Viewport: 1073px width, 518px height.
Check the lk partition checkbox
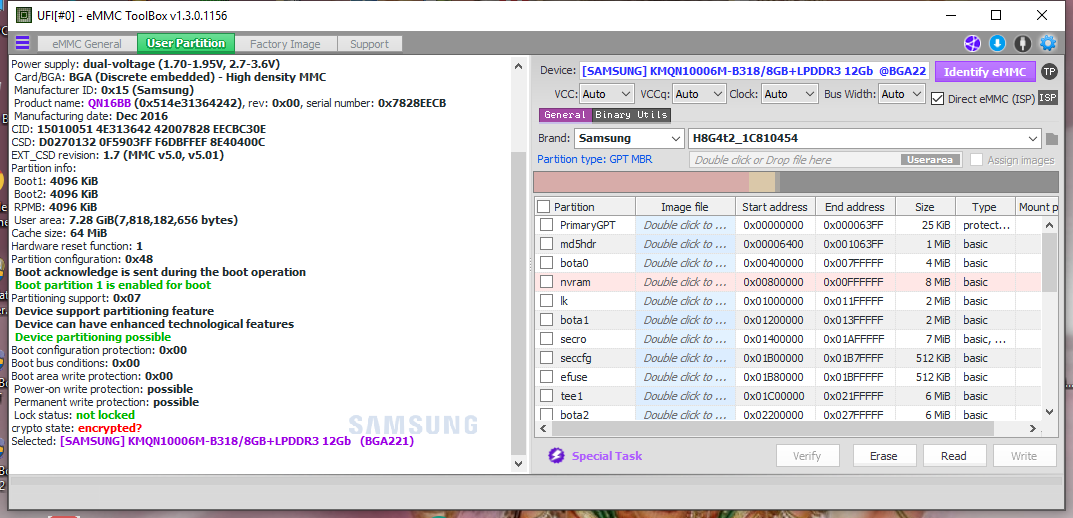pos(546,300)
